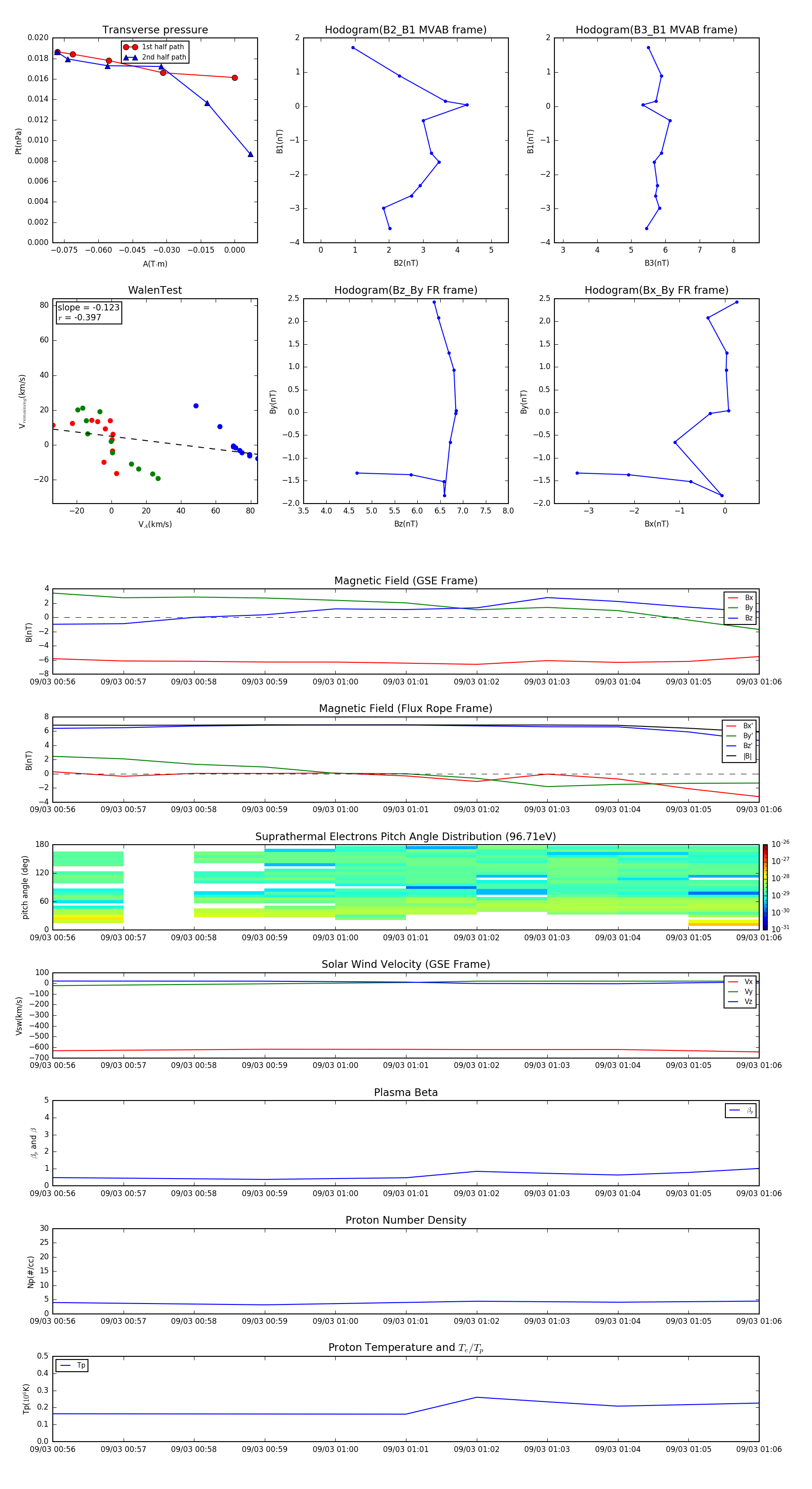Image resolution: width=812 pixels, height=1489 pixels.
Task: Click the "Plasma Beta" plot title
Action: (x=406, y=1092)
